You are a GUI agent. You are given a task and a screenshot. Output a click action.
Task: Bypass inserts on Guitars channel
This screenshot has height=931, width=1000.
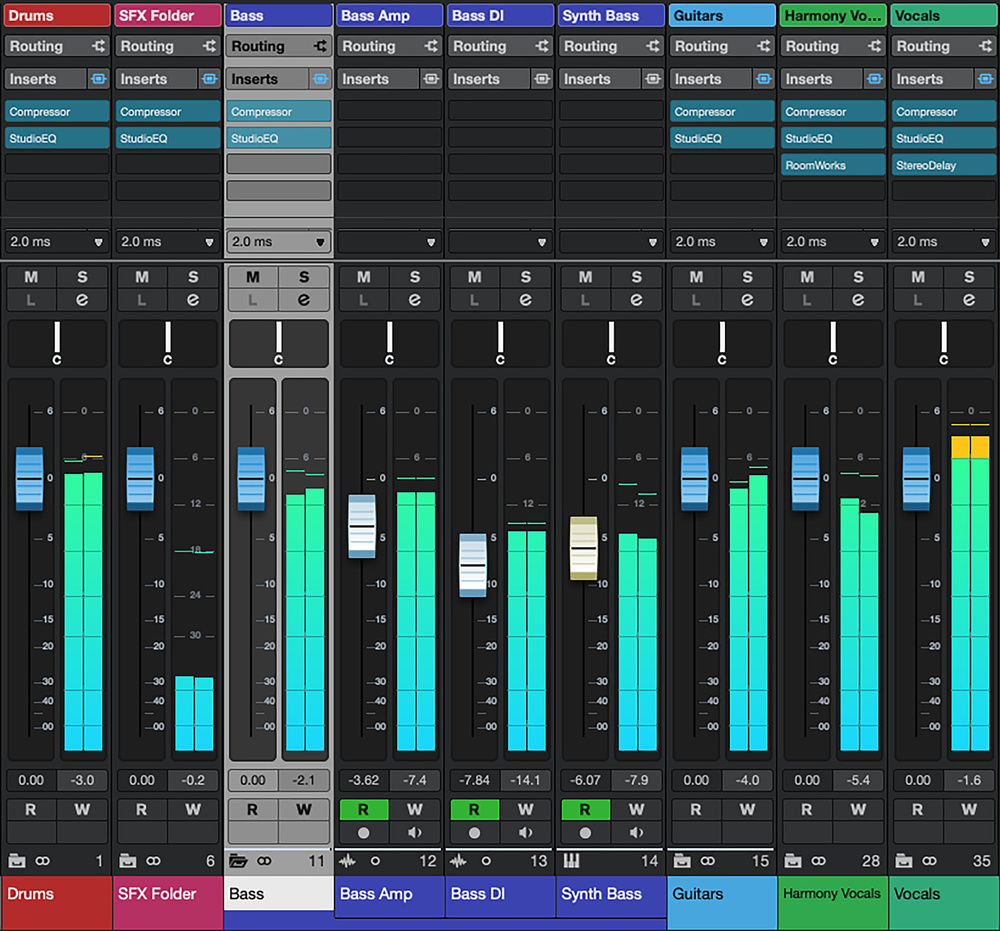[x=763, y=78]
